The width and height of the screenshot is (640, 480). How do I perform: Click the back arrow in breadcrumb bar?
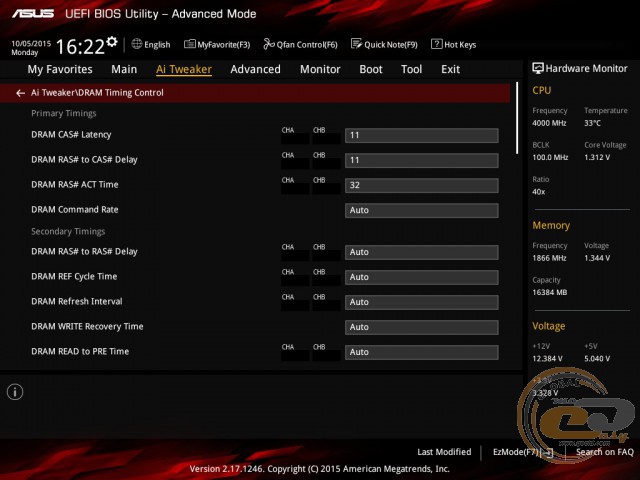coord(20,93)
